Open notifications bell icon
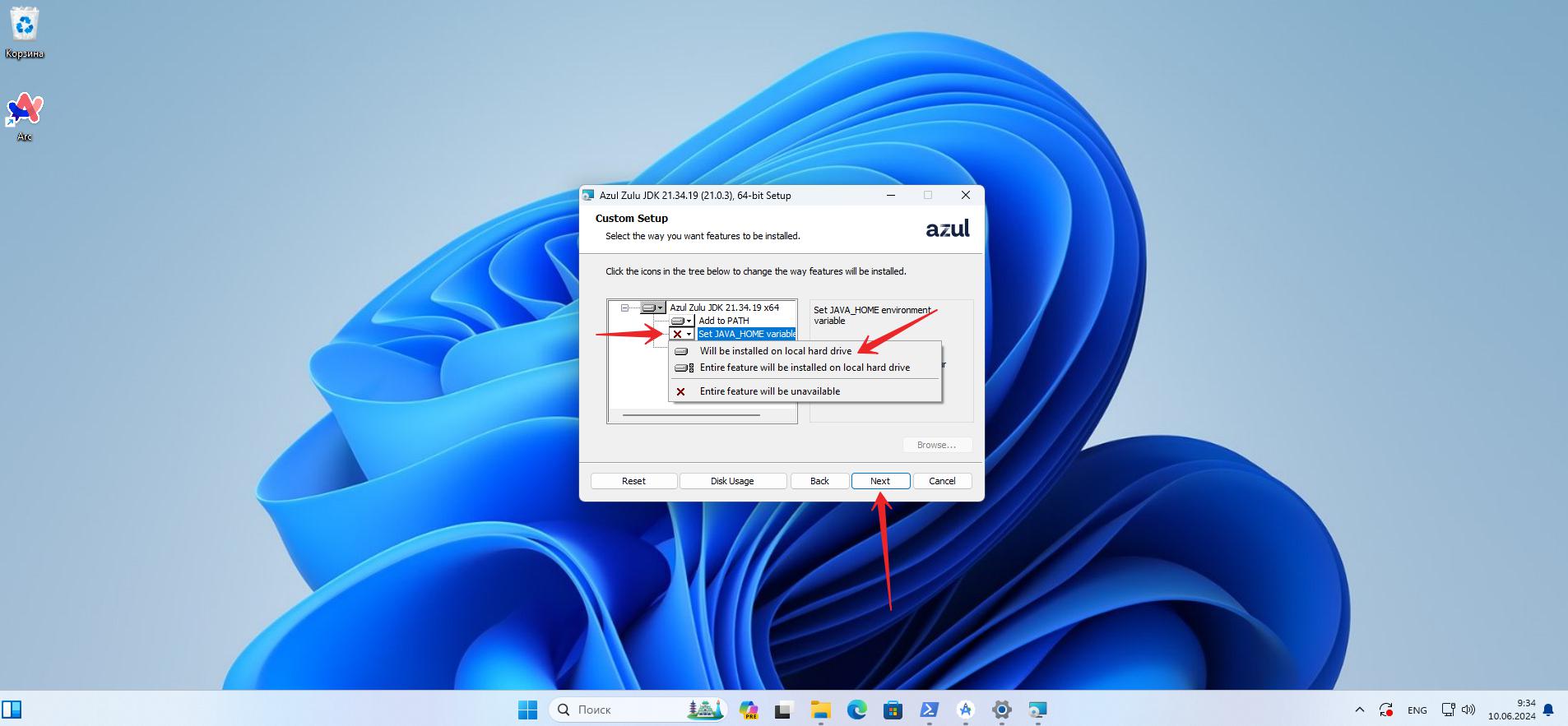This screenshot has height=726, width=1568. pos(1548,710)
